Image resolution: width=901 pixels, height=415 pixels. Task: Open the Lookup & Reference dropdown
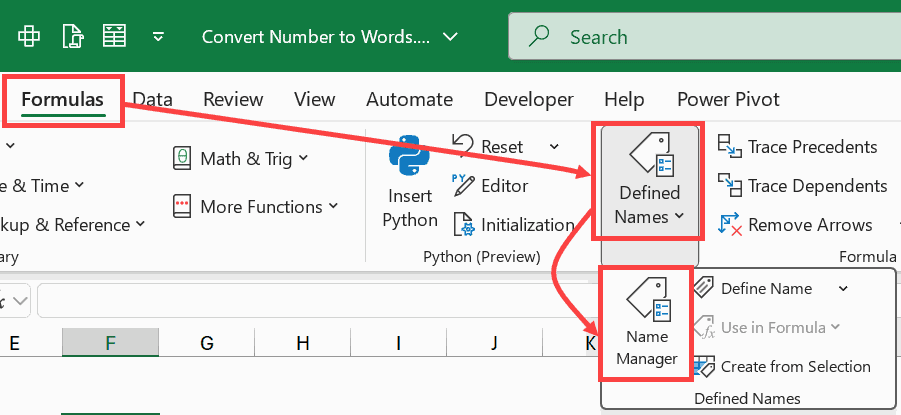(72, 225)
